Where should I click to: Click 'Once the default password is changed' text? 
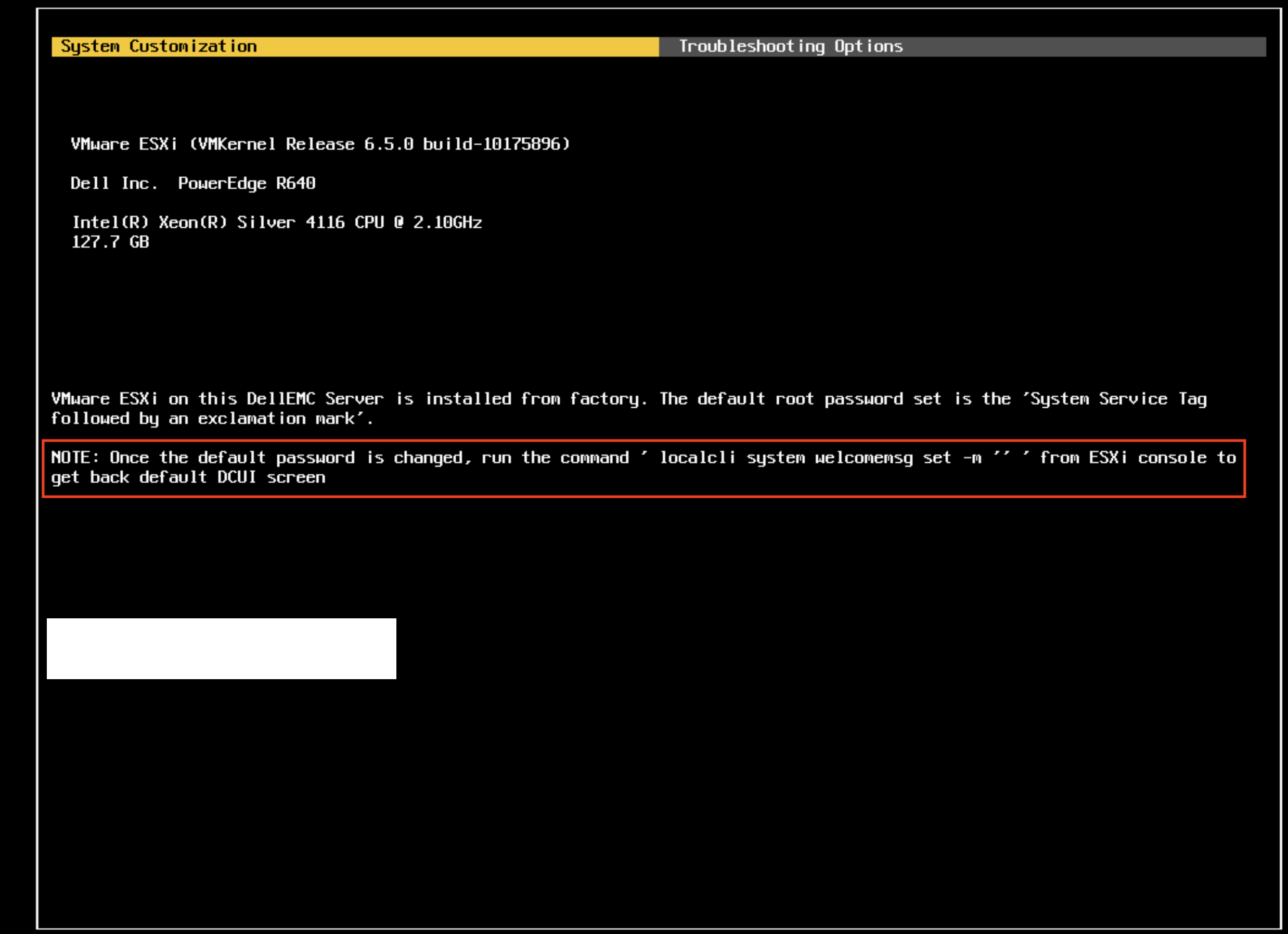pos(290,458)
